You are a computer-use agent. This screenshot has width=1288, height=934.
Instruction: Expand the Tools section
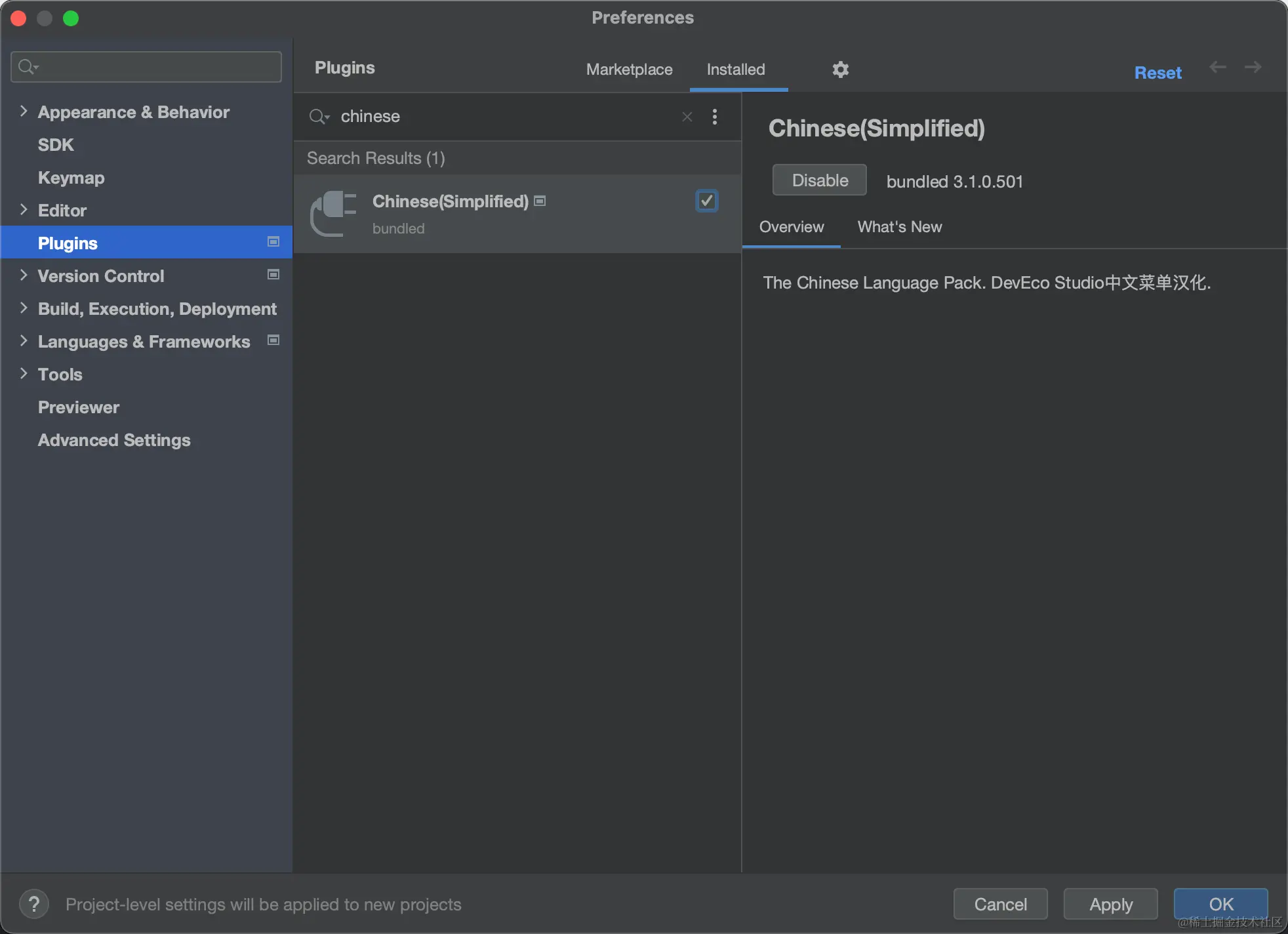[24, 373]
